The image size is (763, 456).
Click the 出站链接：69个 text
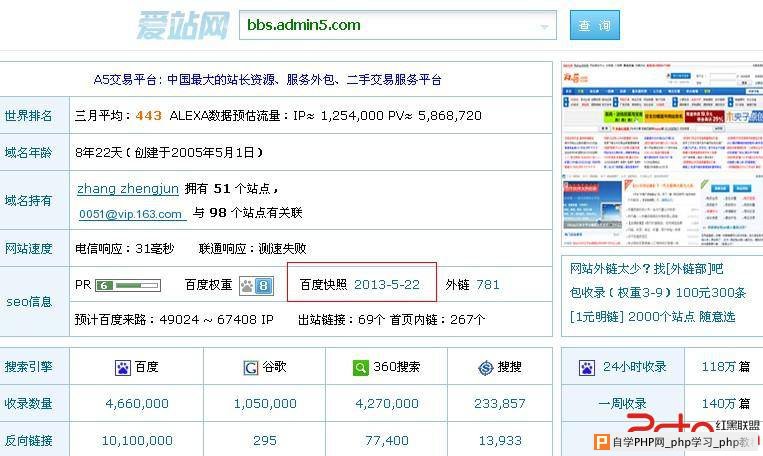click(342, 320)
